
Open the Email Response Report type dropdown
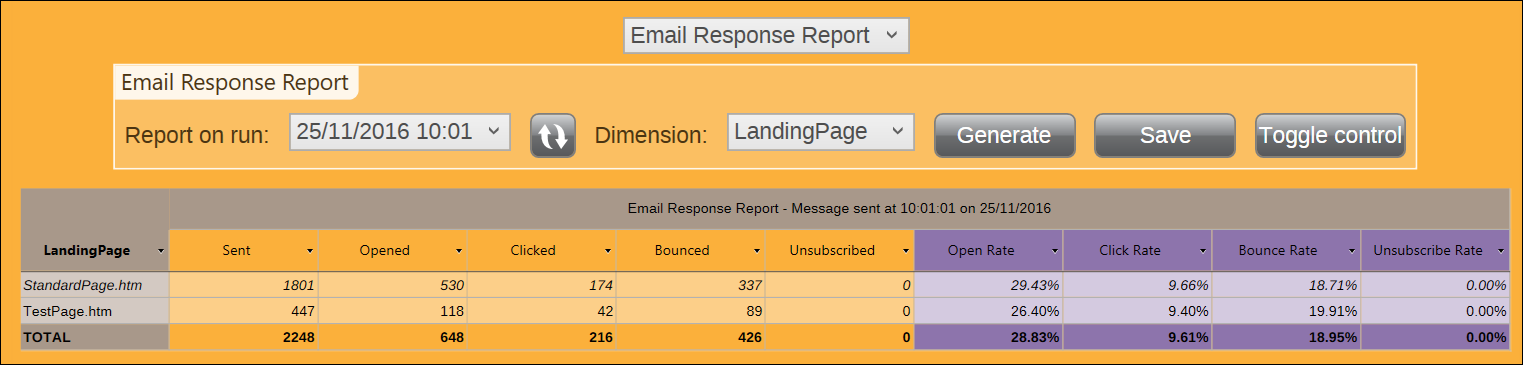[766, 36]
